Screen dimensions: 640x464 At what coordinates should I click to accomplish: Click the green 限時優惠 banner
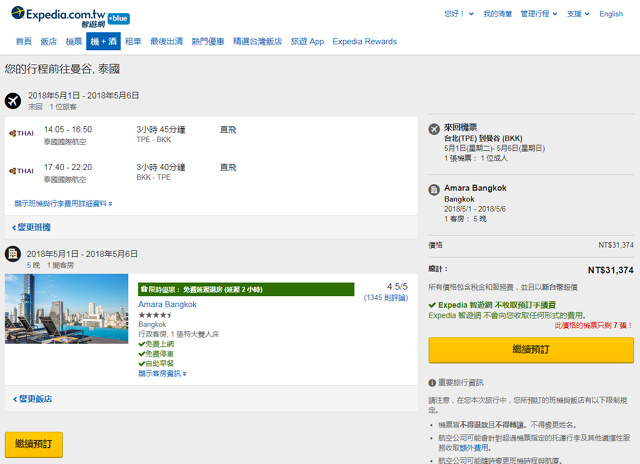[x=246, y=289]
